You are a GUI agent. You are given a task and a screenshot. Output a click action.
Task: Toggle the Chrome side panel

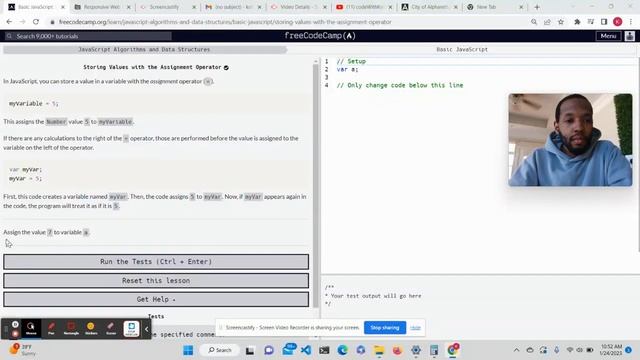tap(604, 22)
